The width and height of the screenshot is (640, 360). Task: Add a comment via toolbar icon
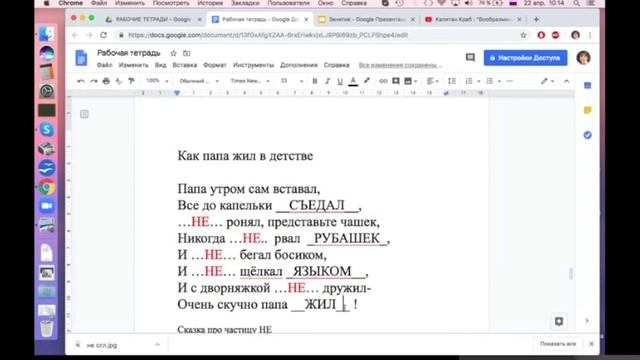coord(396,81)
